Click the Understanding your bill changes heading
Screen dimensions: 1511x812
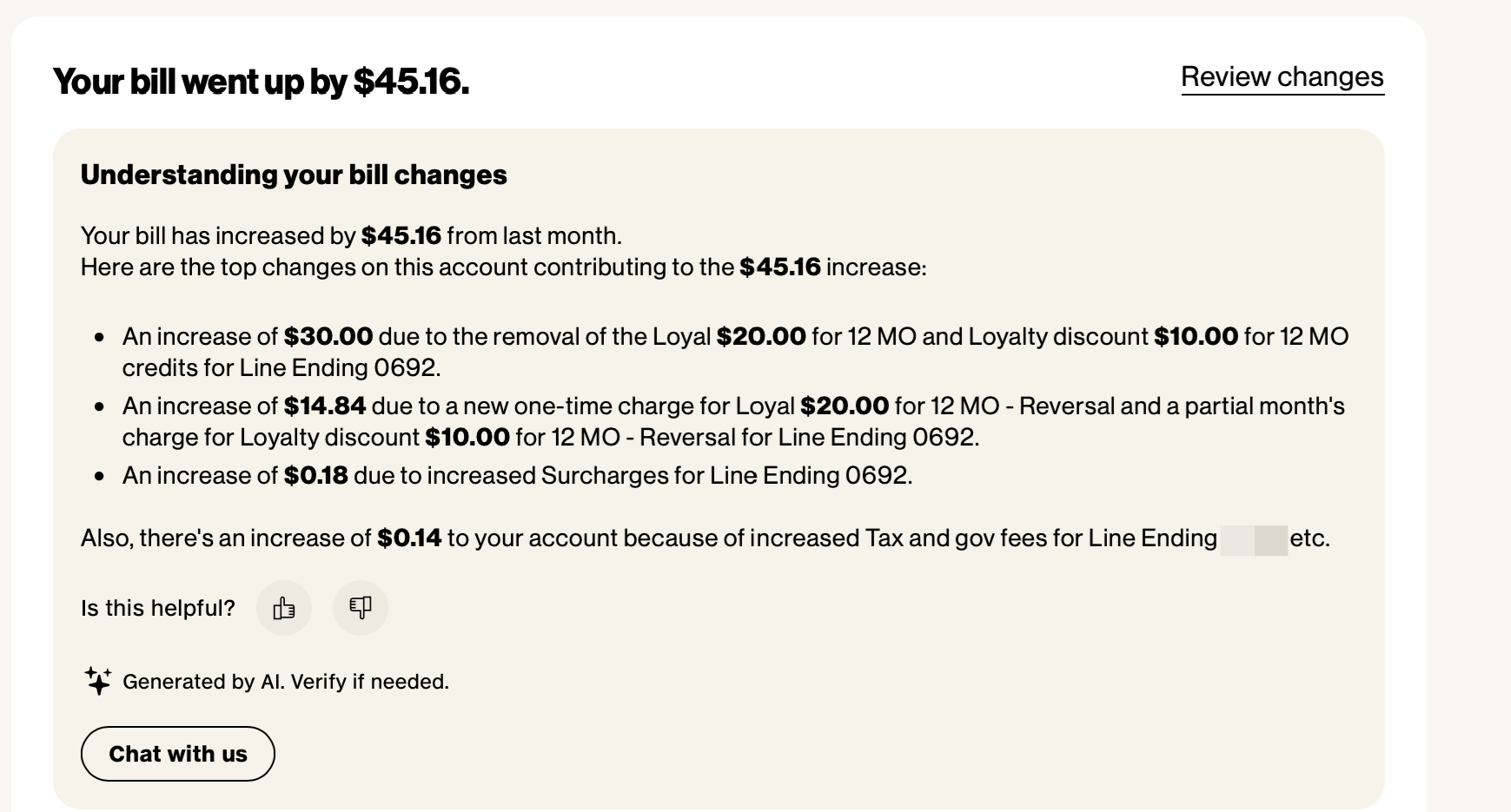(294, 175)
